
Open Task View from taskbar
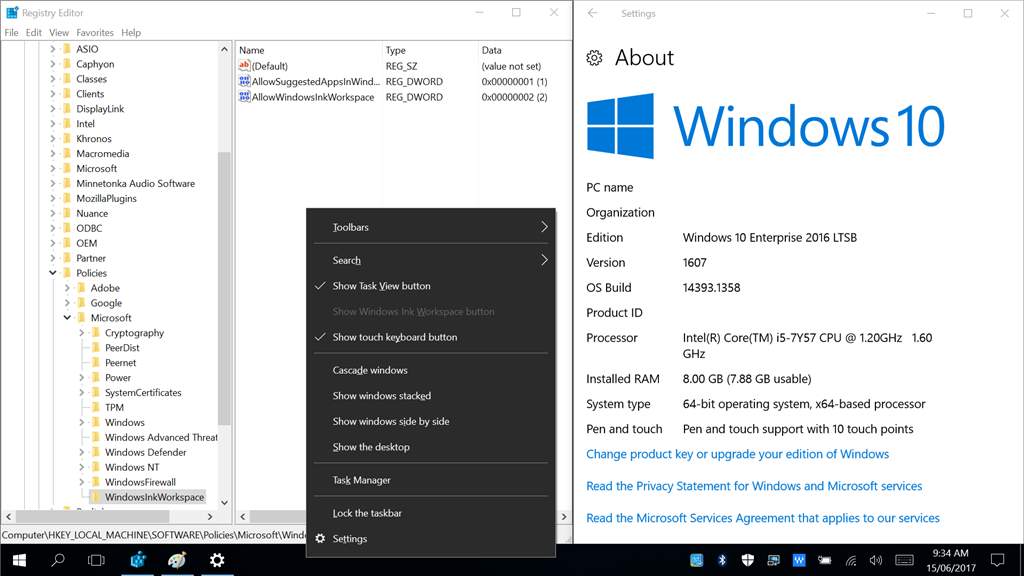[x=96, y=560]
